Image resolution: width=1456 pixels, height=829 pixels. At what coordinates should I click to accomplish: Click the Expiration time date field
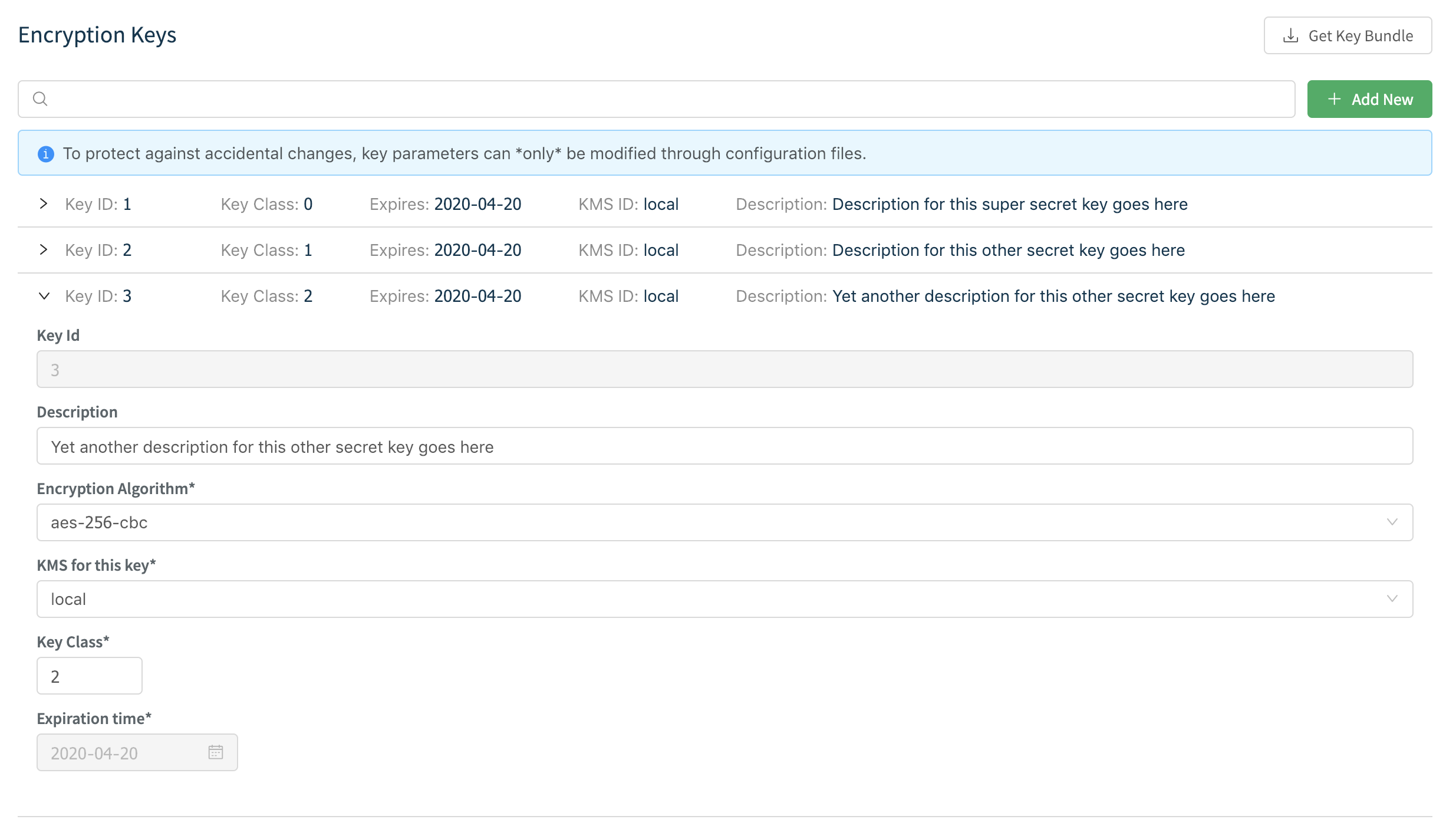(x=118, y=752)
